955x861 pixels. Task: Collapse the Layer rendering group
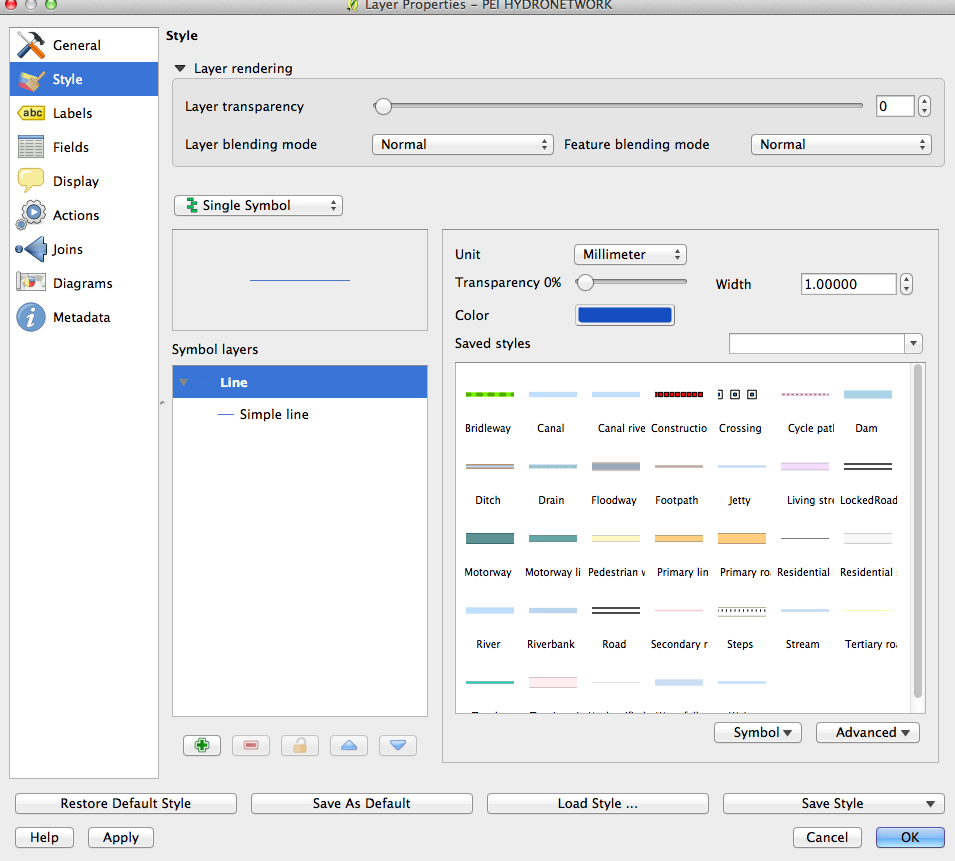click(x=180, y=69)
